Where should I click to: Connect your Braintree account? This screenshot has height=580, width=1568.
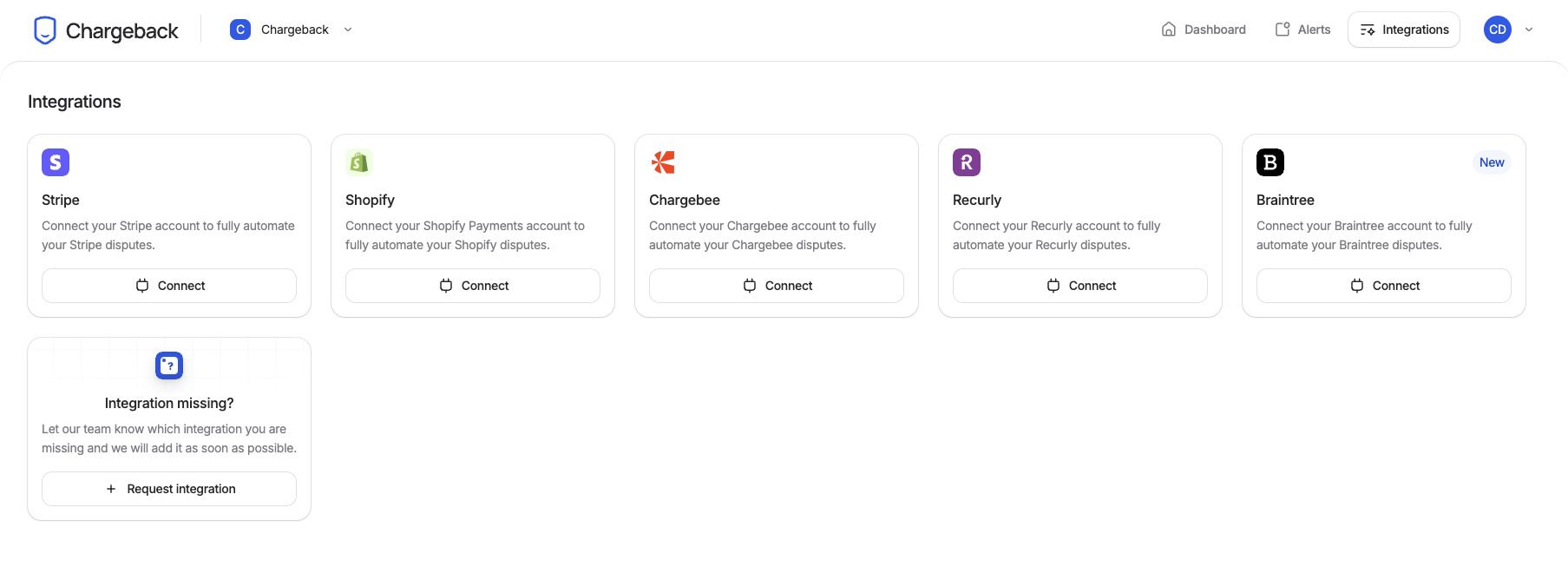tap(1384, 286)
